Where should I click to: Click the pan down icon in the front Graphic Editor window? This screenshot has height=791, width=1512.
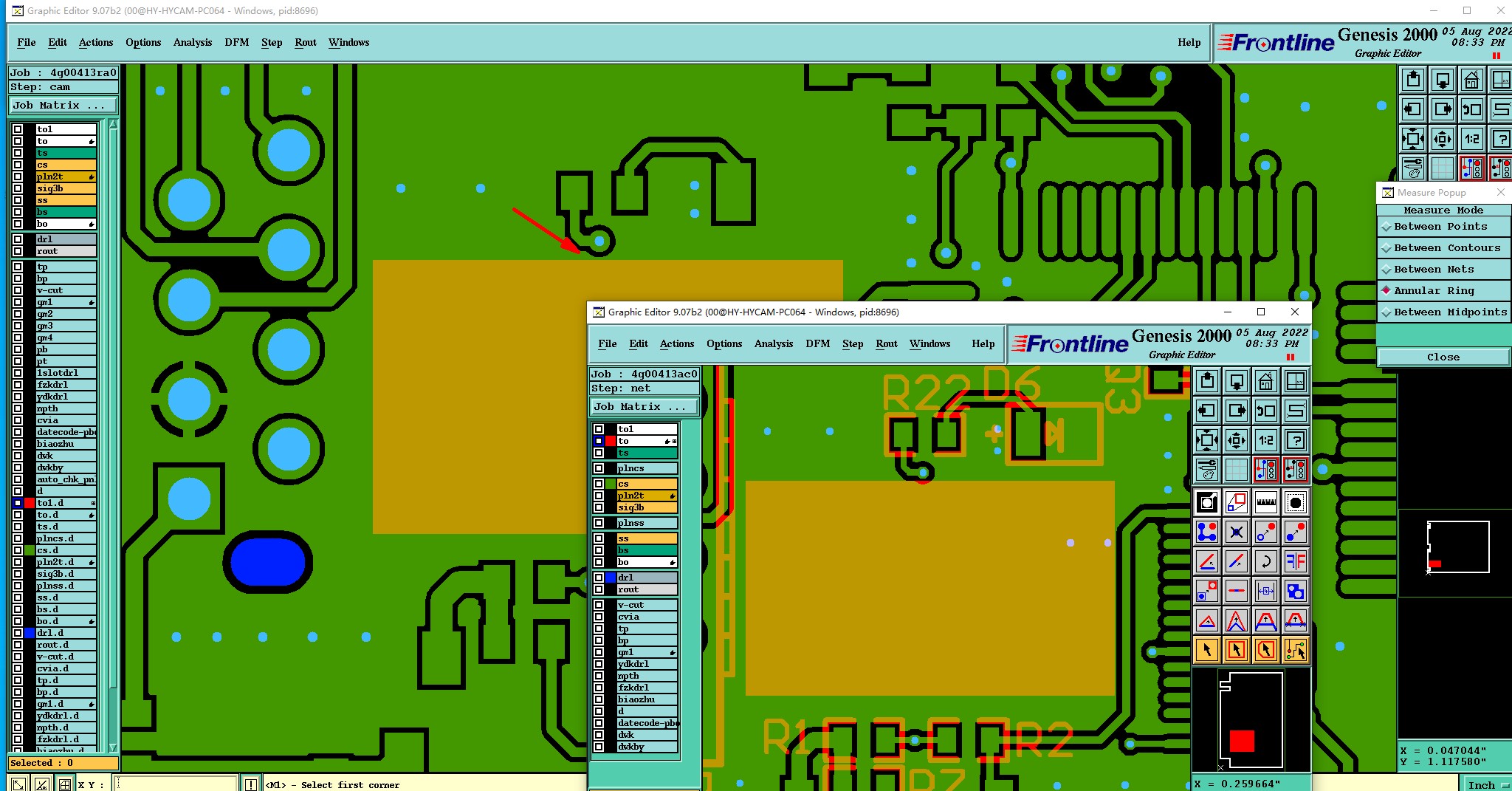coord(1237,381)
